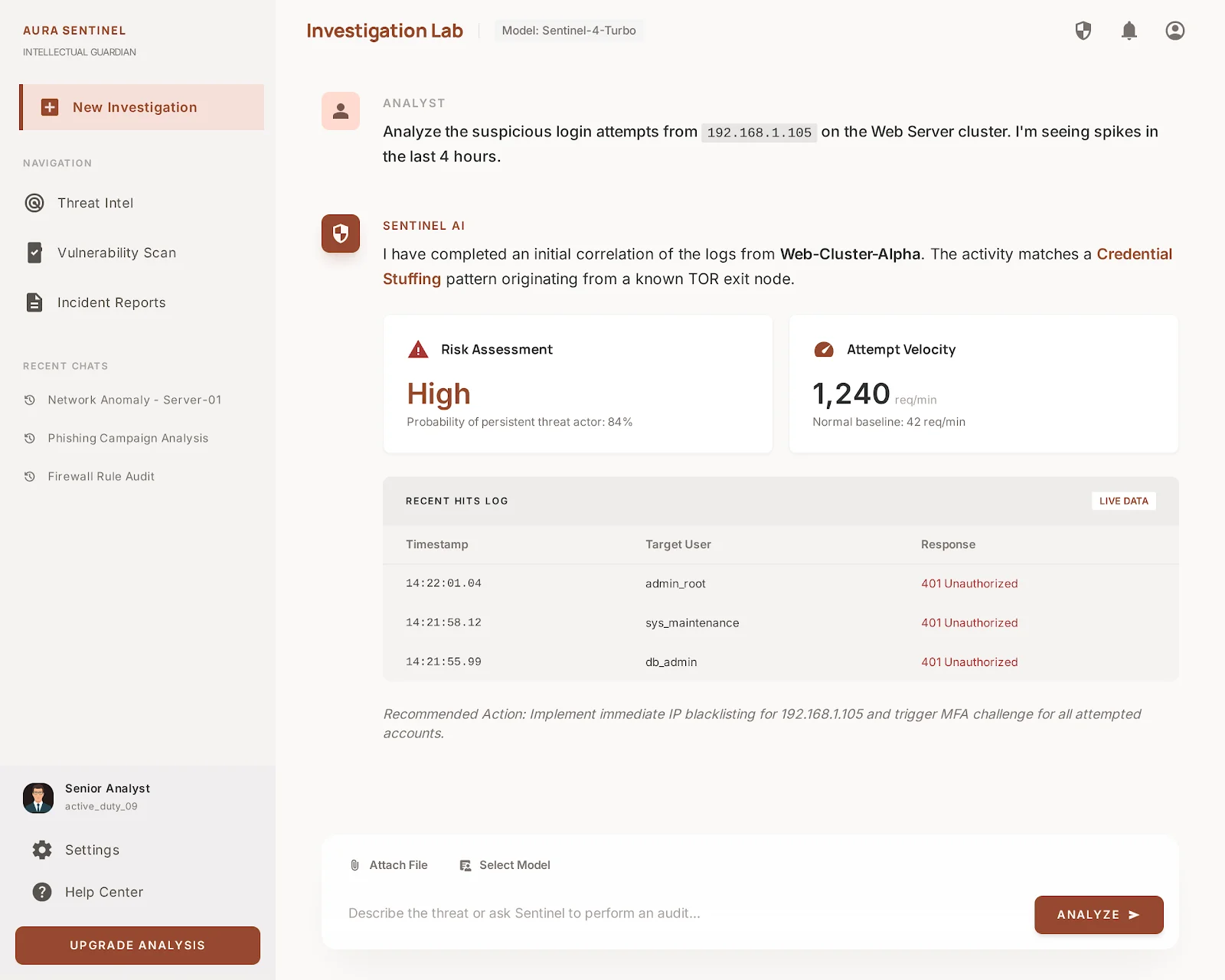Viewport: 1225px width, 980px height.
Task: Click the paperclip Attach File icon
Action: [x=354, y=865]
